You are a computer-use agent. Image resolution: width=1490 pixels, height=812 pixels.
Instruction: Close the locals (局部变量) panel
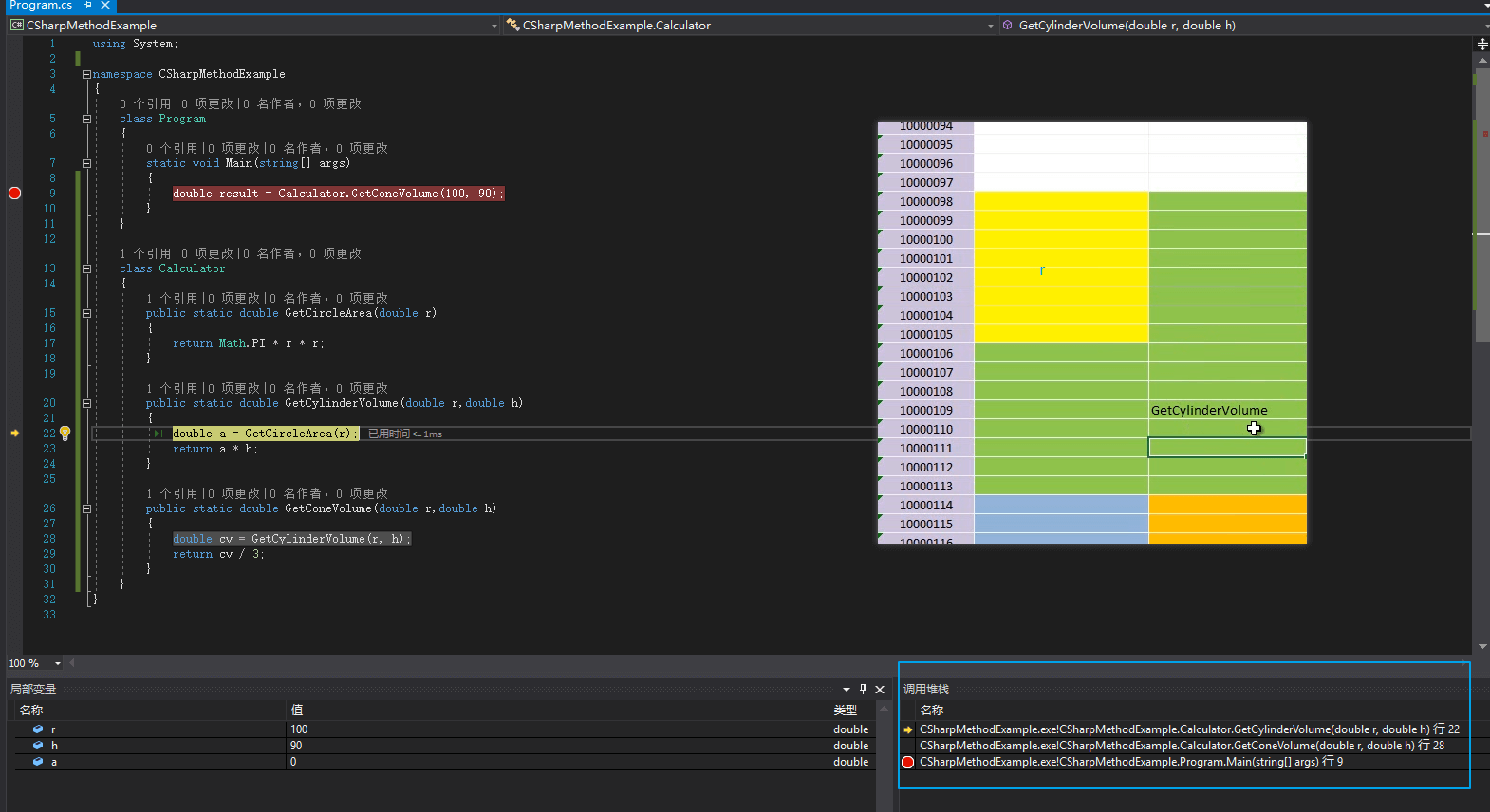tap(880, 689)
